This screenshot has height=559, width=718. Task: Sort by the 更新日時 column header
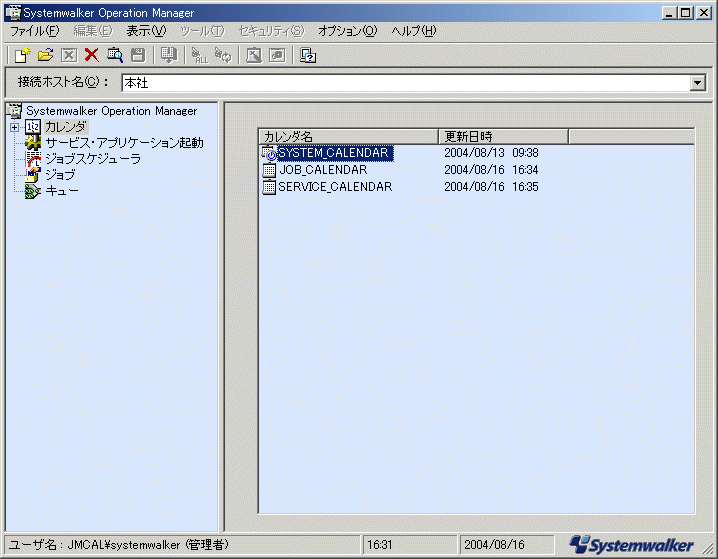pos(503,136)
